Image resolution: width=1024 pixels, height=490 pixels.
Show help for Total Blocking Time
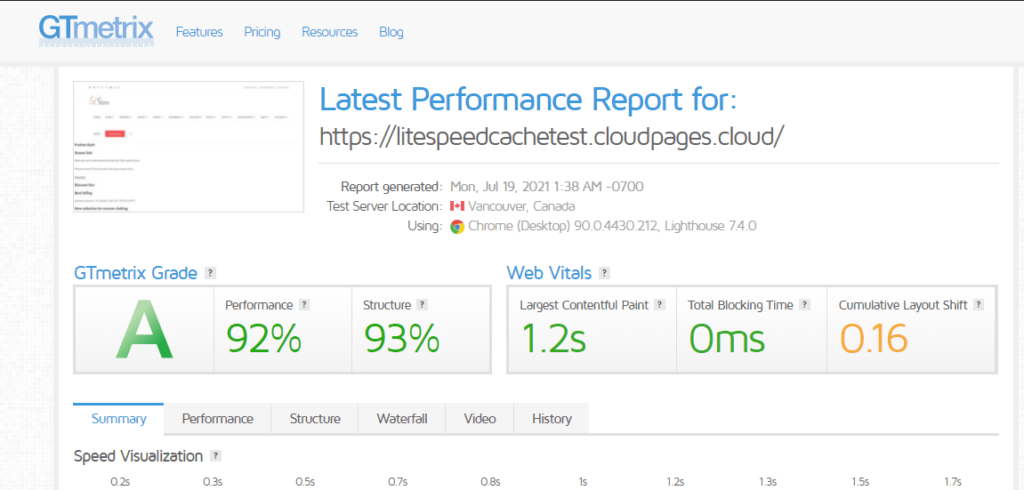(x=805, y=304)
